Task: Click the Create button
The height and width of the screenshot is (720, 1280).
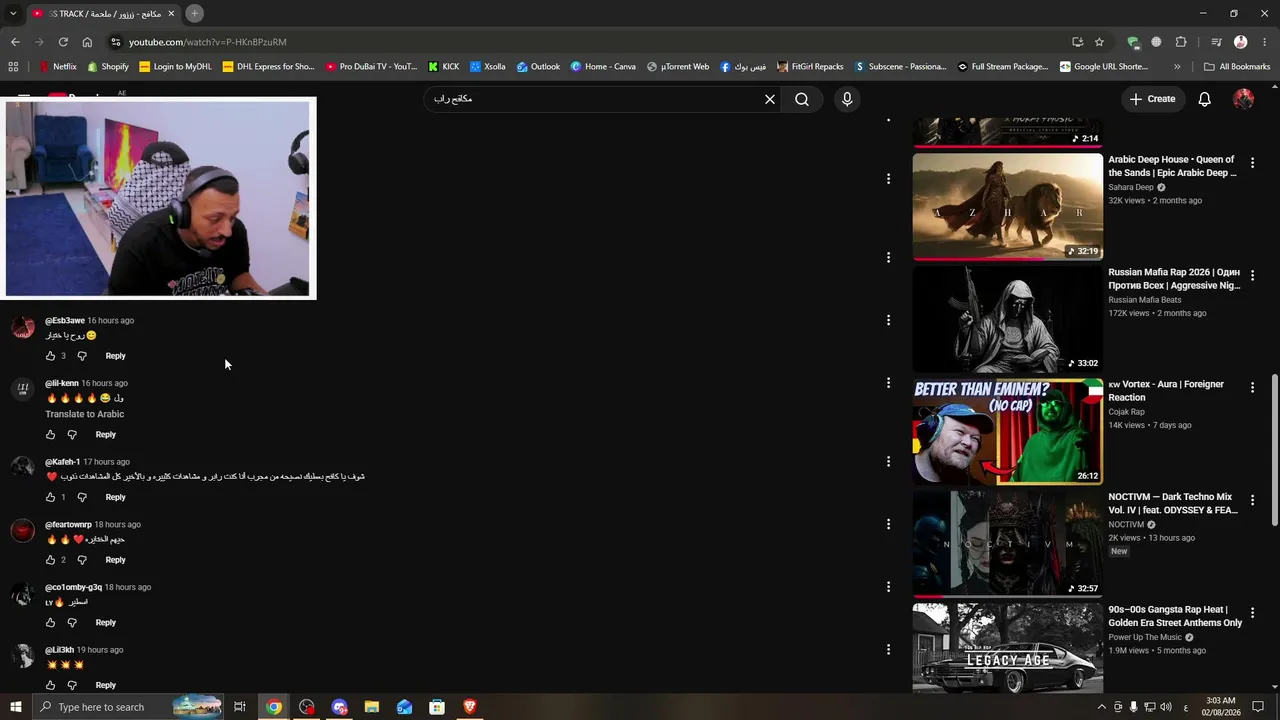Action: (x=1152, y=99)
